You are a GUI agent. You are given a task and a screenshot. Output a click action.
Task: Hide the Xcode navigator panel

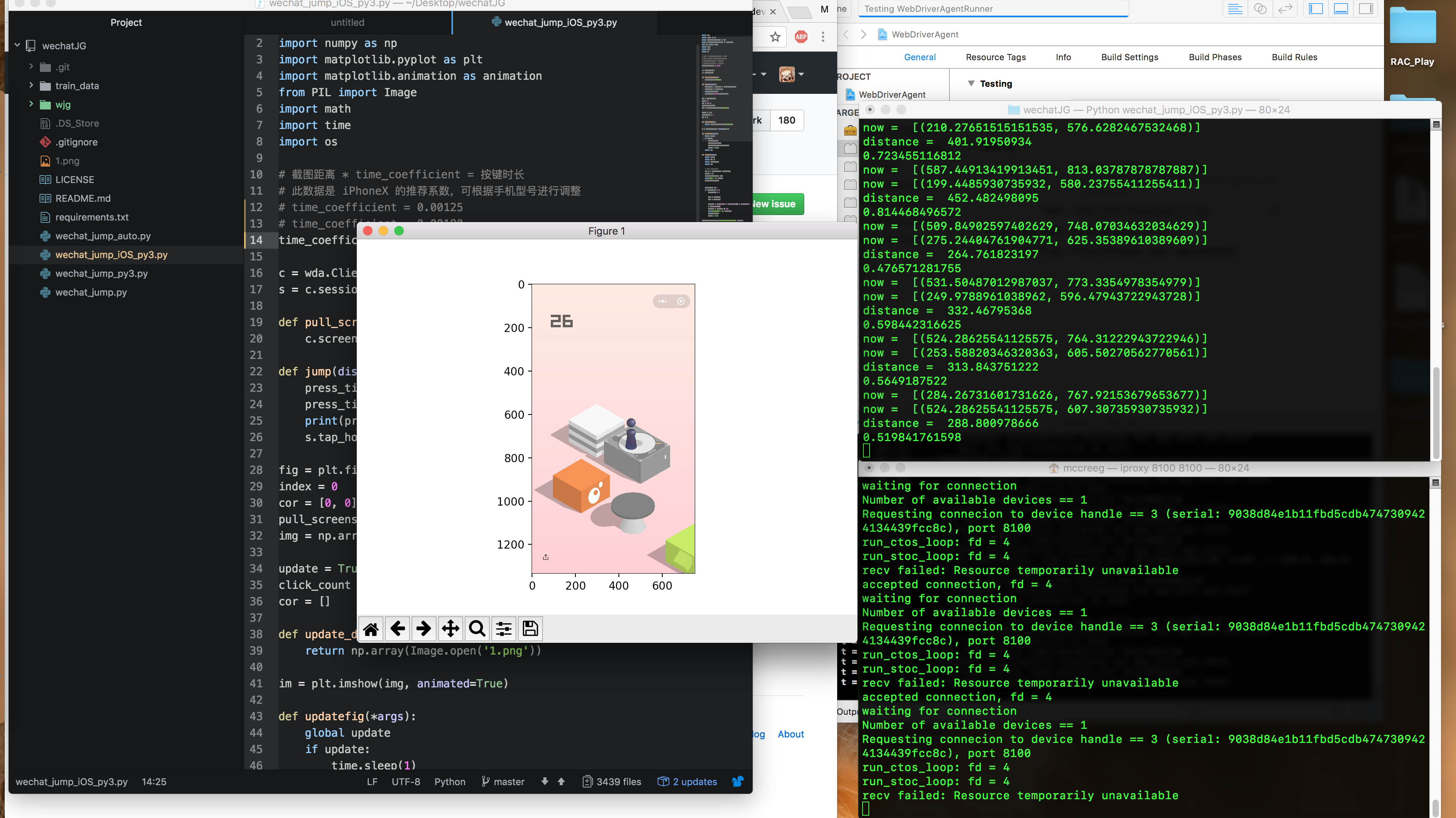tap(1316, 9)
